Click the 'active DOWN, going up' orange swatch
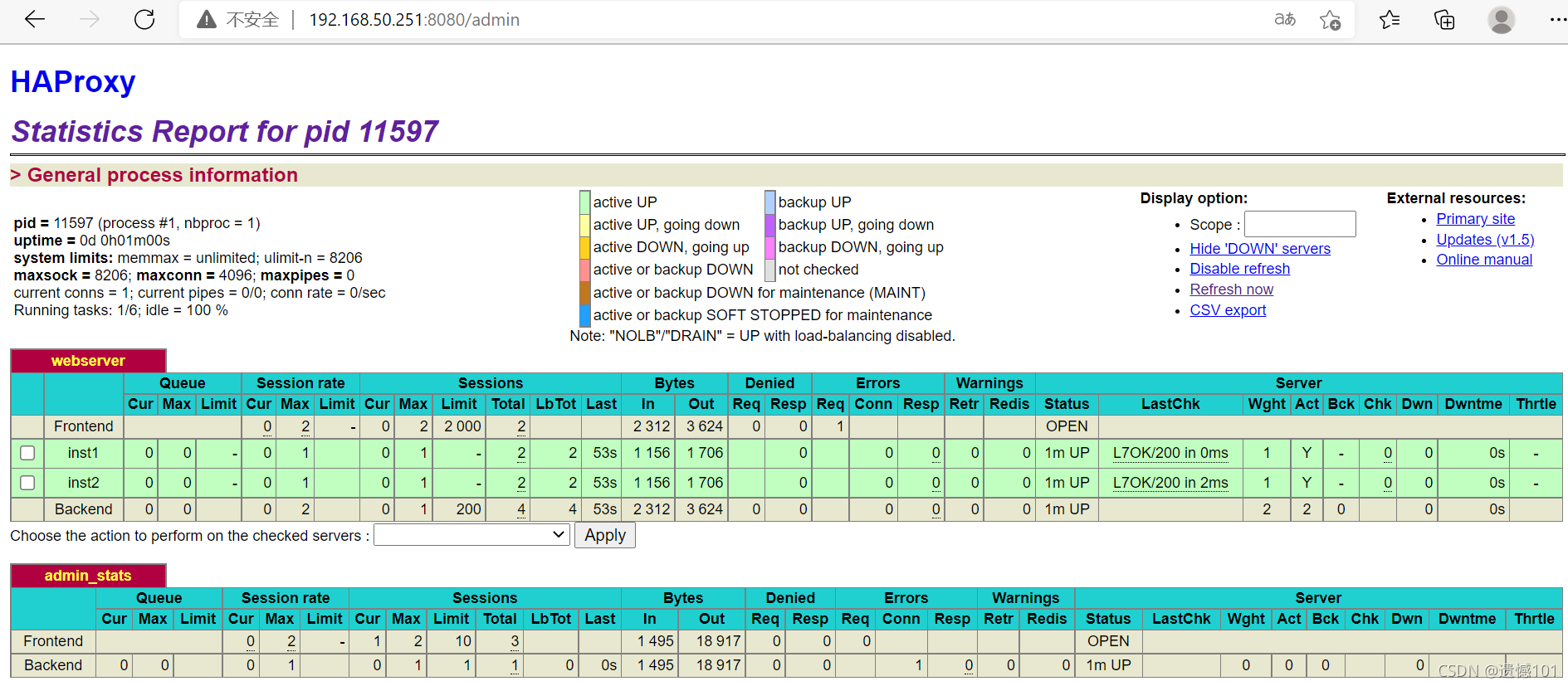The width and height of the screenshot is (1568, 686). pos(585,247)
